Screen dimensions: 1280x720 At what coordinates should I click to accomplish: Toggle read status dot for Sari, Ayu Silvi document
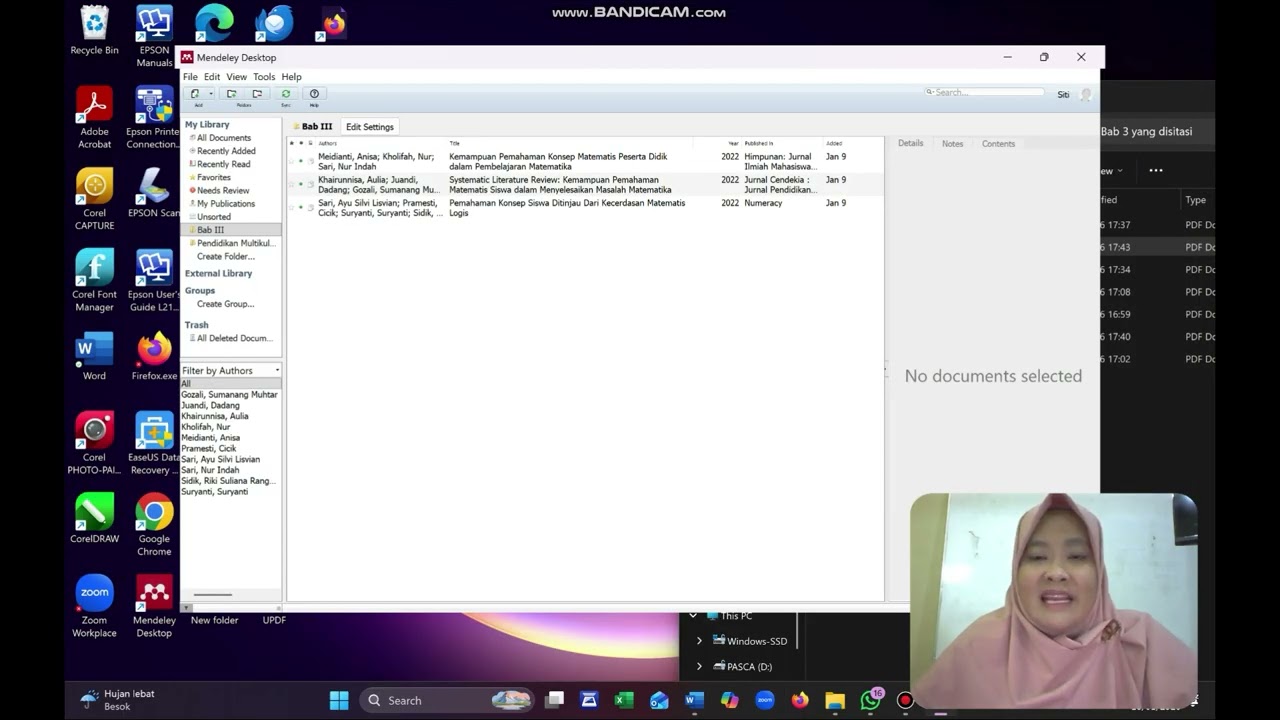click(301, 207)
